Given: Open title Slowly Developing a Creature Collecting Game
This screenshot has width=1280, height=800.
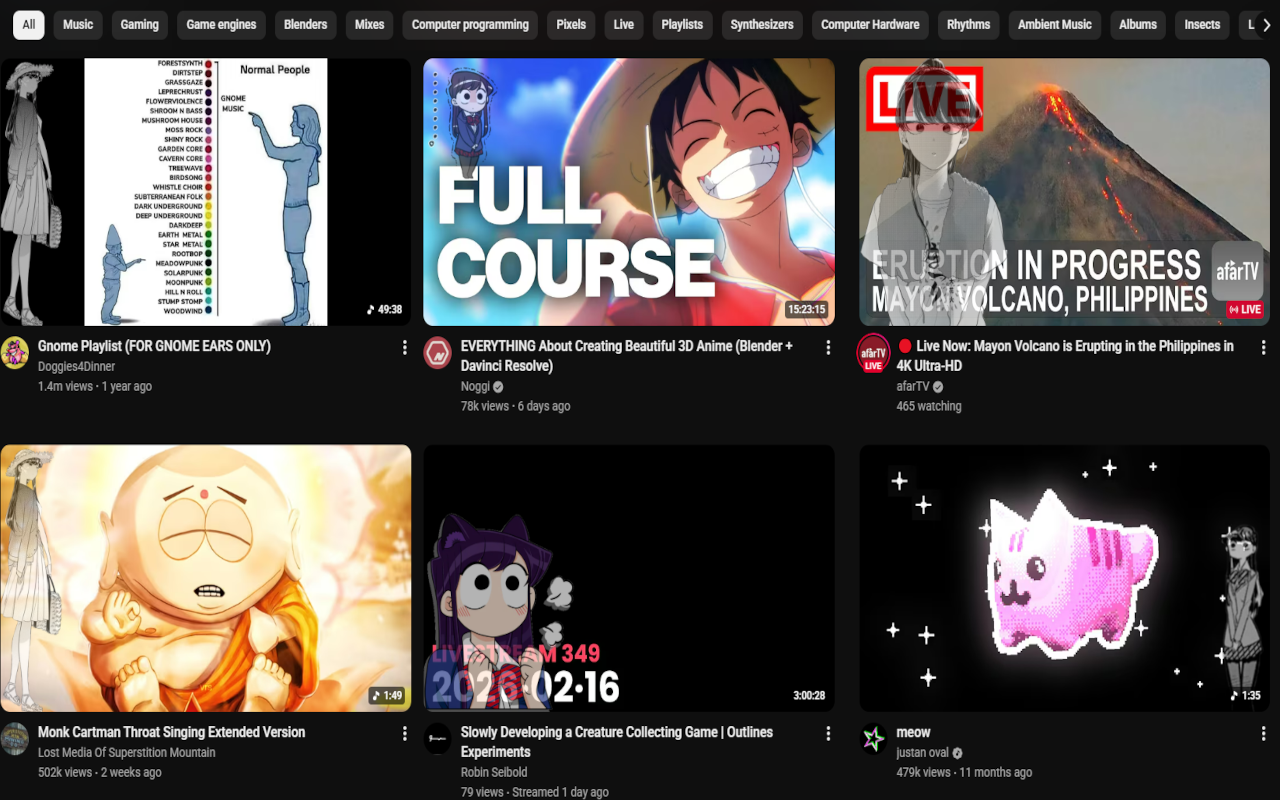Looking at the screenshot, I should [617, 742].
